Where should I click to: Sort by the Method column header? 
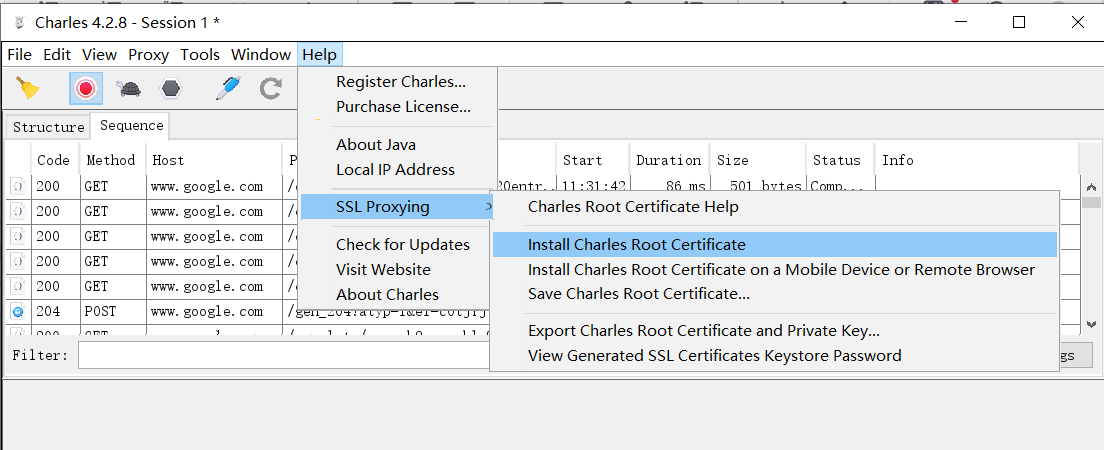click(x=113, y=161)
